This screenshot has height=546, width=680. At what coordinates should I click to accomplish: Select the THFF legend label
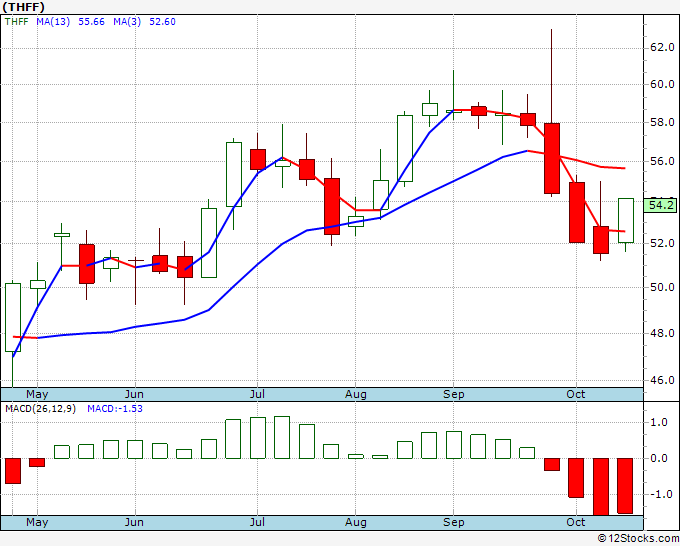click(x=16, y=22)
